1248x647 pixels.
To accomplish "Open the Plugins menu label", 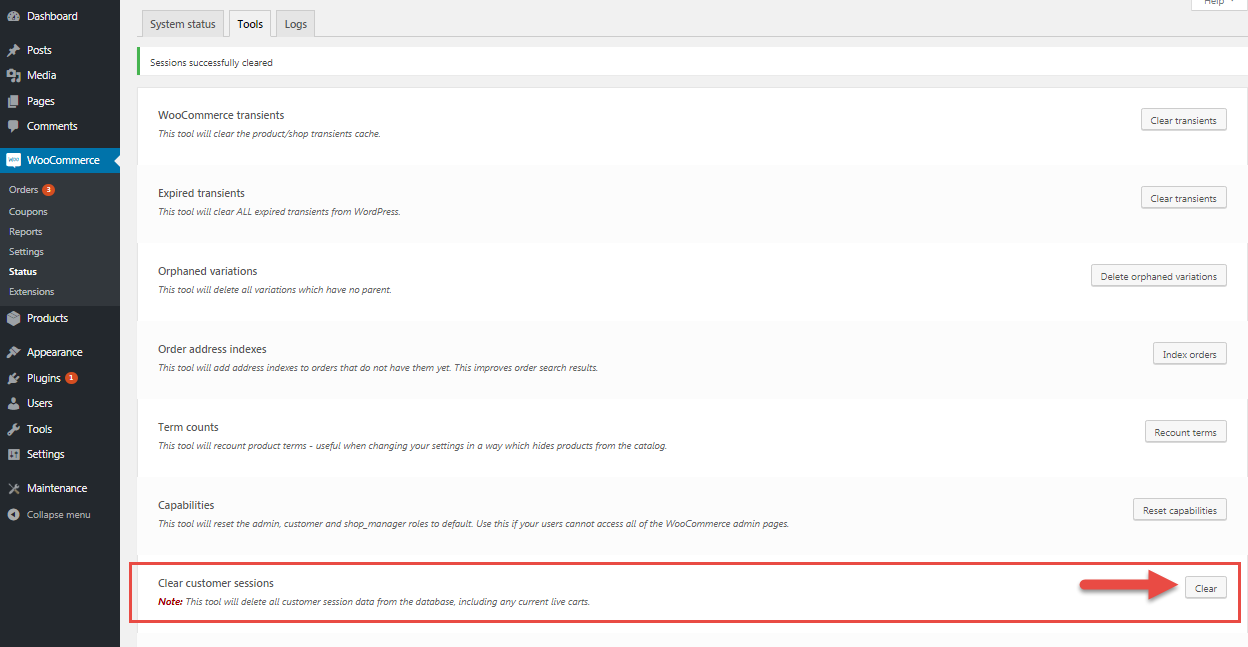I will pyautogui.click(x=44, y=378).
